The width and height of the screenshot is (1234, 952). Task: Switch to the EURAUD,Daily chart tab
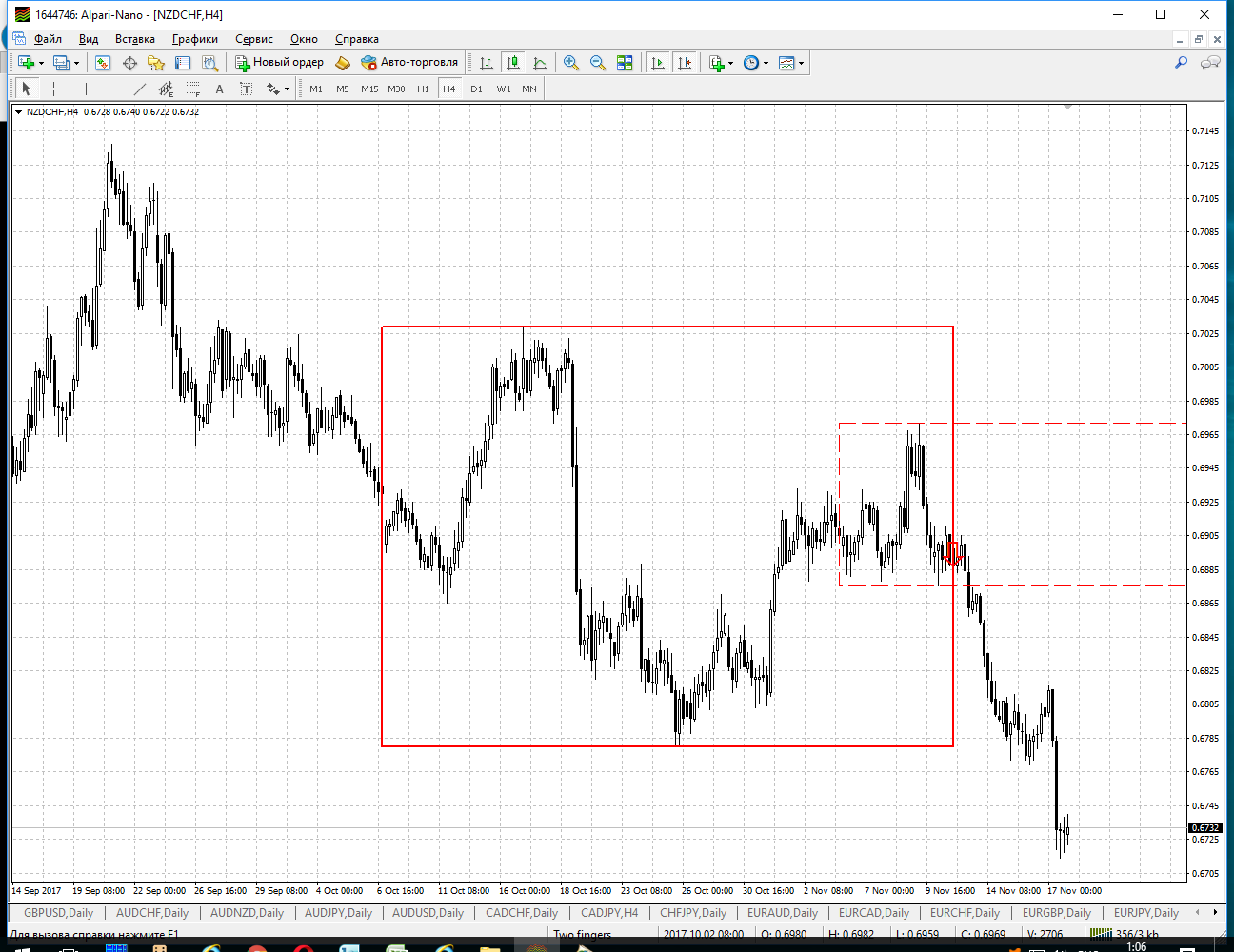pos(783,912)
